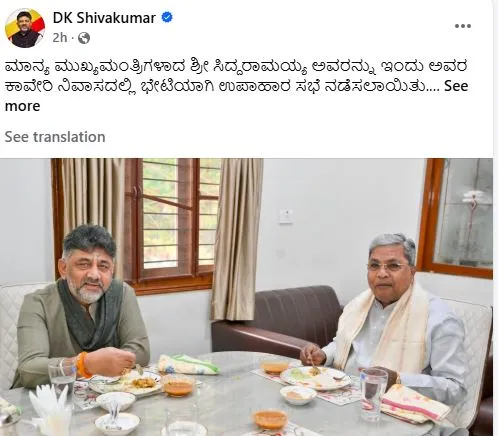Open the post options three-dots menu

pyautogui.click(x=463, y=26)
